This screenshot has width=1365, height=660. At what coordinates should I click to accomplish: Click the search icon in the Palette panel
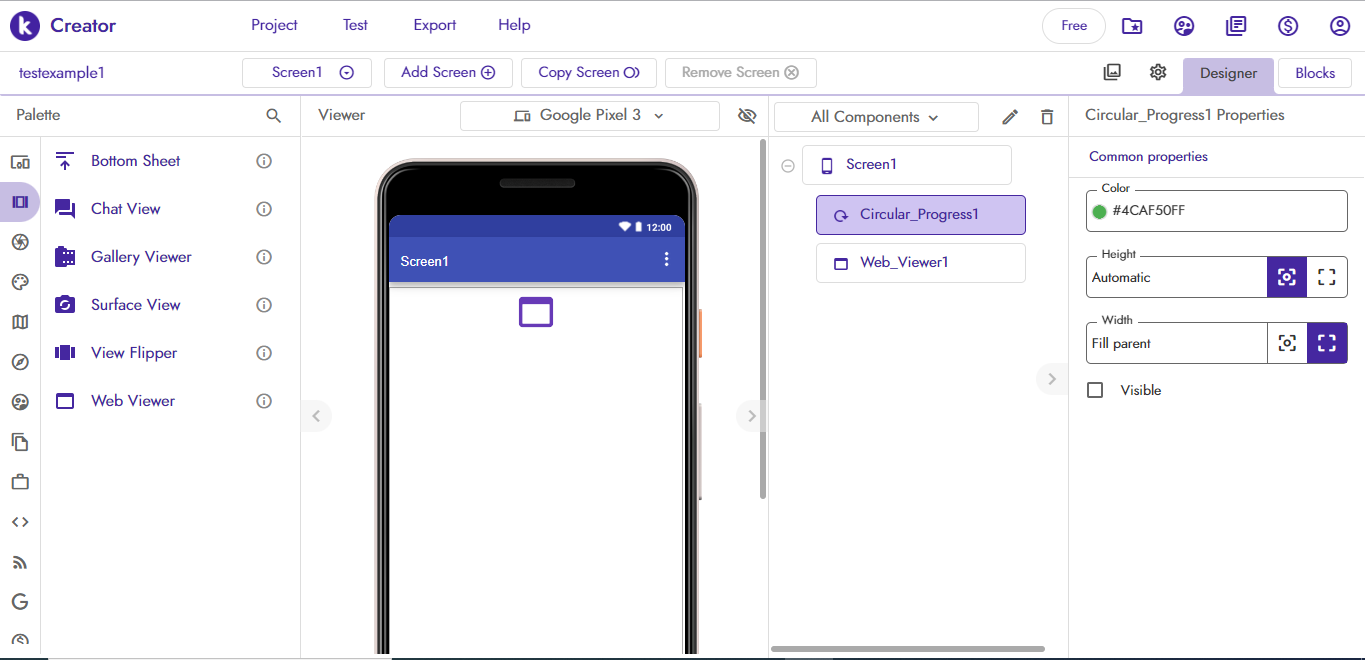point(273,115)
